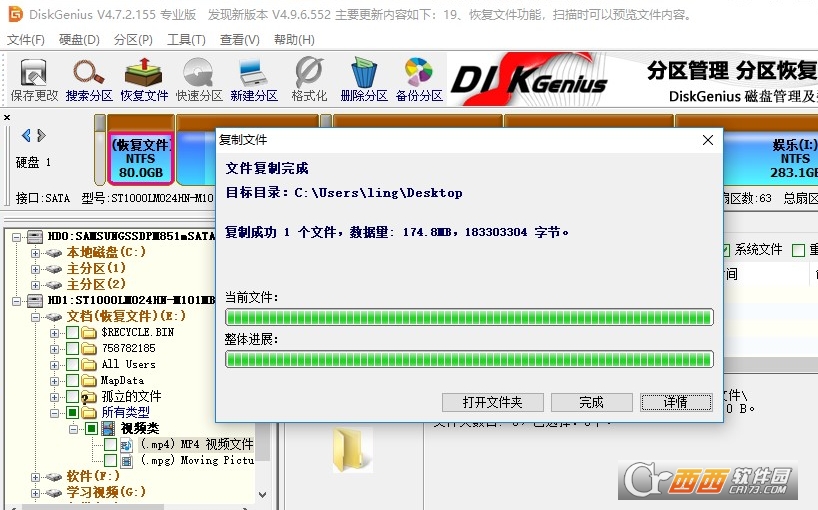818x510 pixels.
Task: Open the Backup Partition (备份分区) tool
Action: 419,80
